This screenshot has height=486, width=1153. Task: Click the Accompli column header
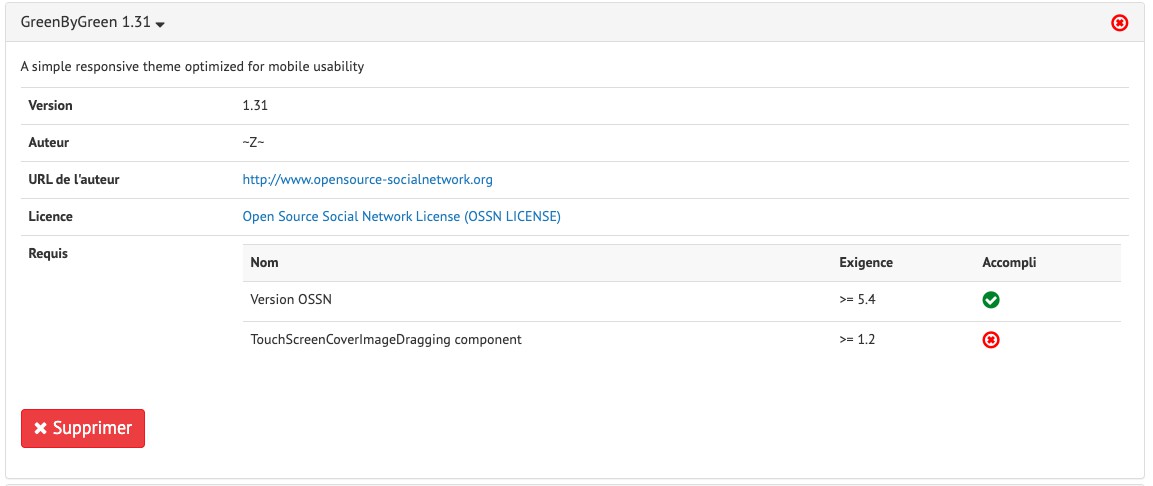tap(1009, 263)
